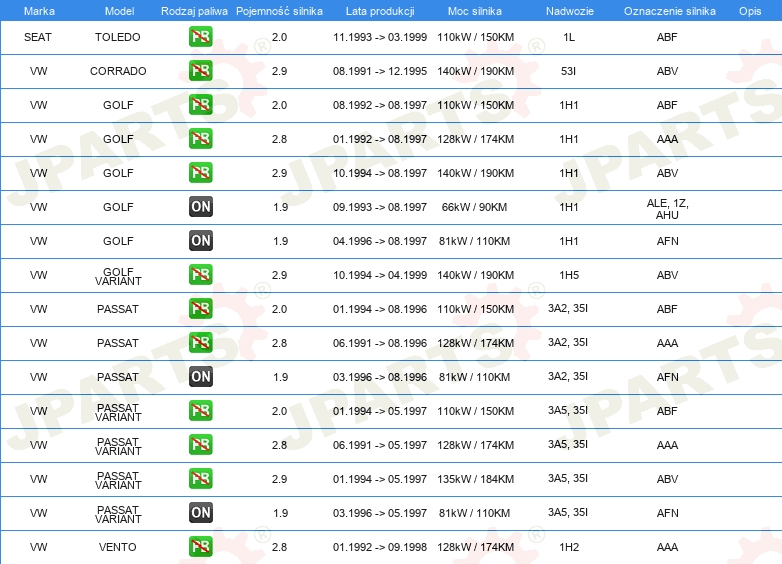
Task: Click the petrol icon in the GOLF VARIANT row
Action: [200, 275]
